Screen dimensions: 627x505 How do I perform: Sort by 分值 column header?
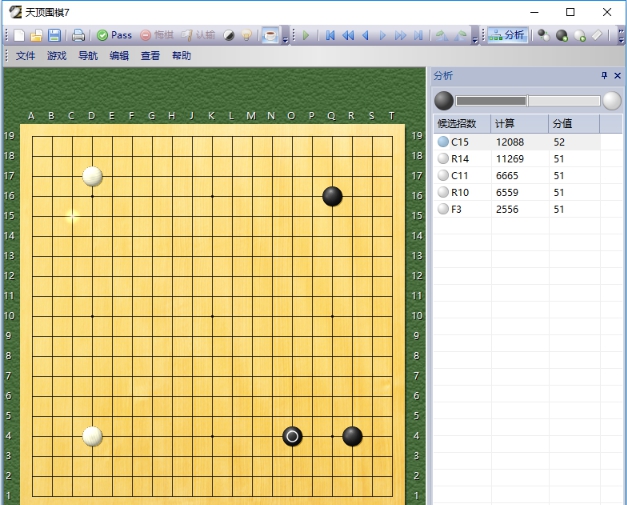(x=574, y=124)
